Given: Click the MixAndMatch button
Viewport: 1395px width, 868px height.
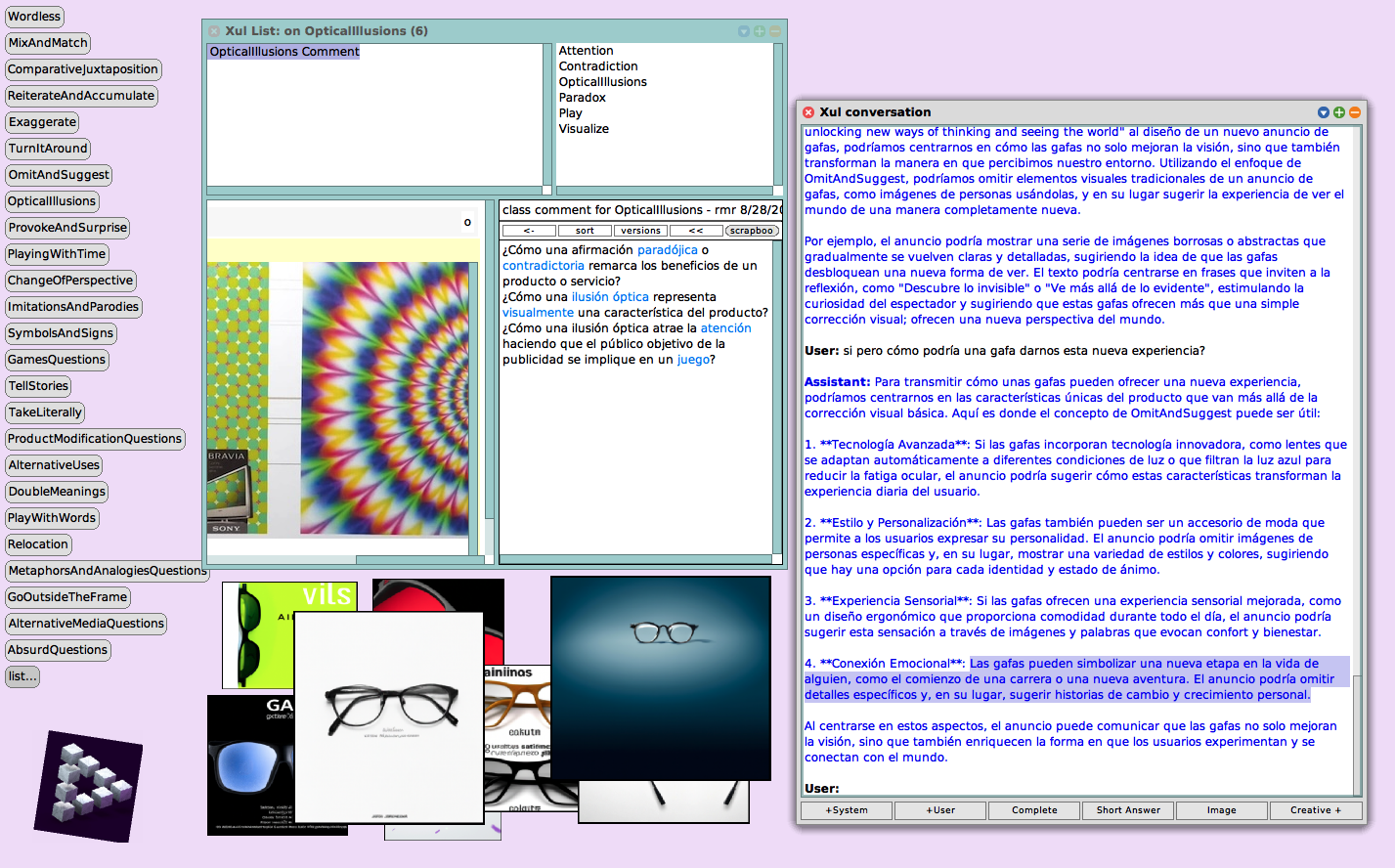Looking at the screenshot, I should (x=48, y=43).
